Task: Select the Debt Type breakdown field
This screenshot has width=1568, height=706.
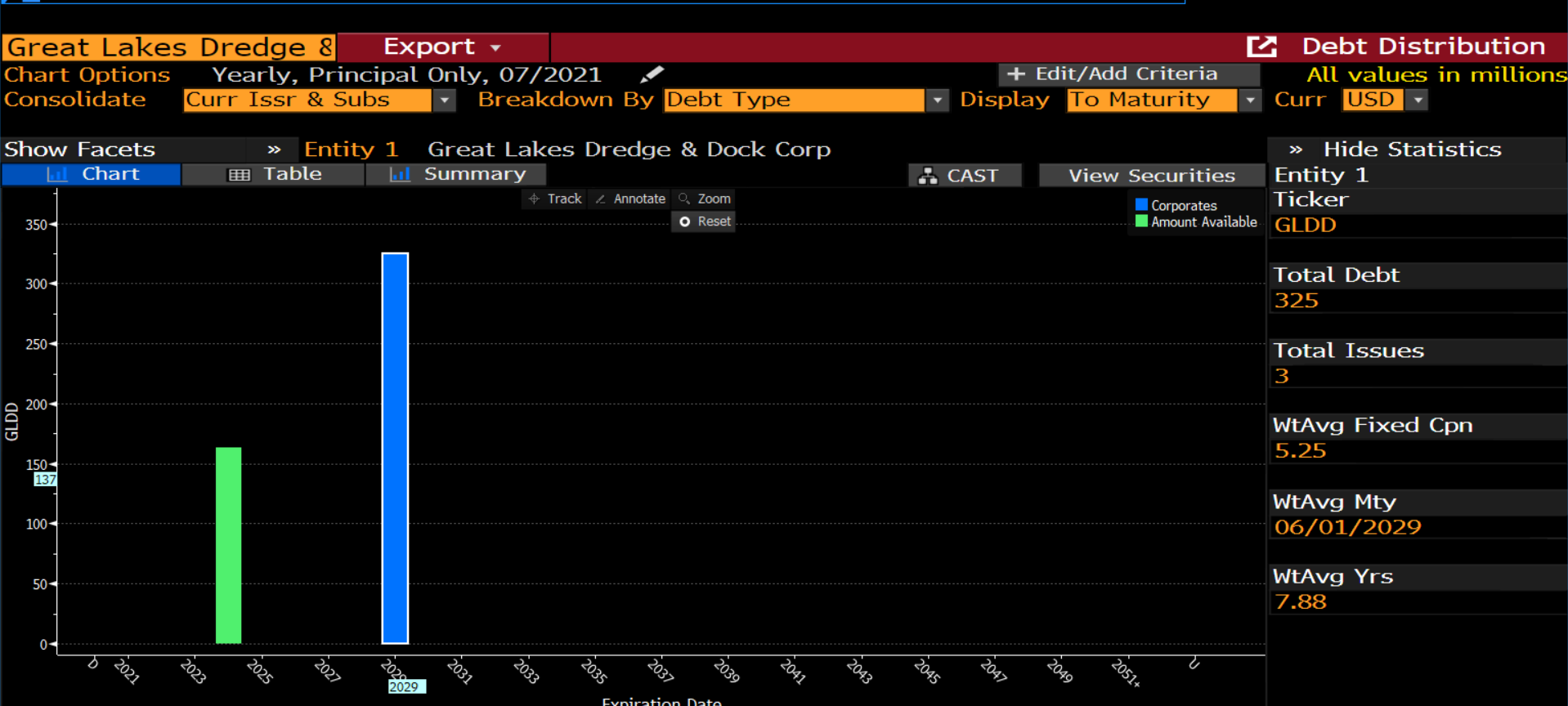Action: click(x=794, y=100)
